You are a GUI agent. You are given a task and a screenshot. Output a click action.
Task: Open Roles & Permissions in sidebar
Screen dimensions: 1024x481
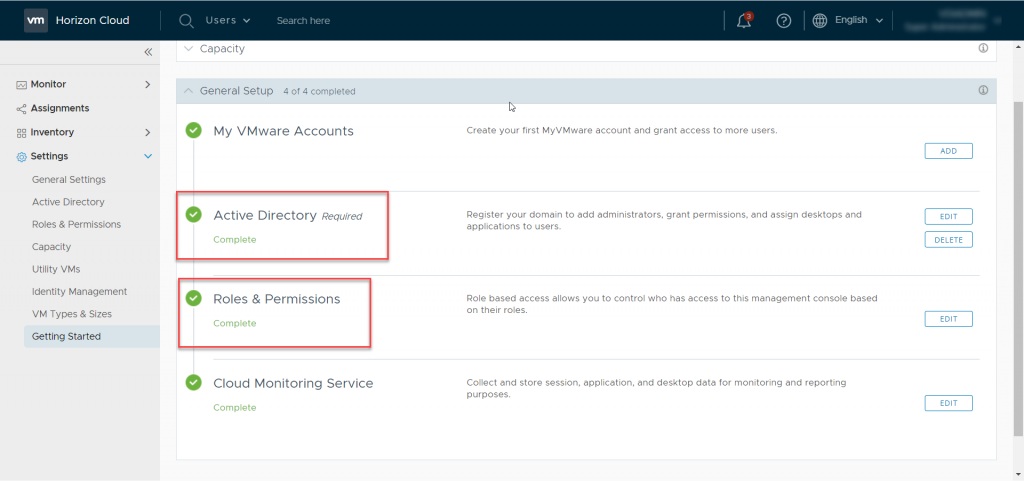(76, 225)
